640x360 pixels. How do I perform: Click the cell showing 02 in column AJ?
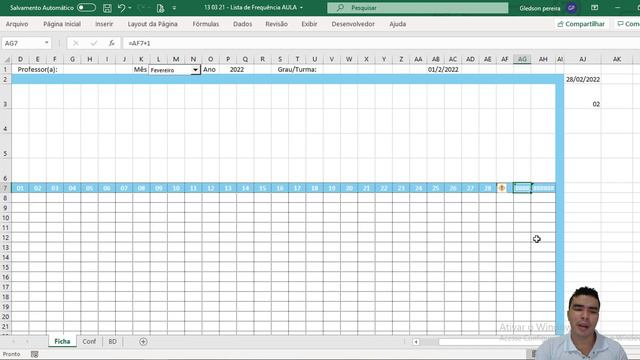pyautogui.click(x=583, y=104)
